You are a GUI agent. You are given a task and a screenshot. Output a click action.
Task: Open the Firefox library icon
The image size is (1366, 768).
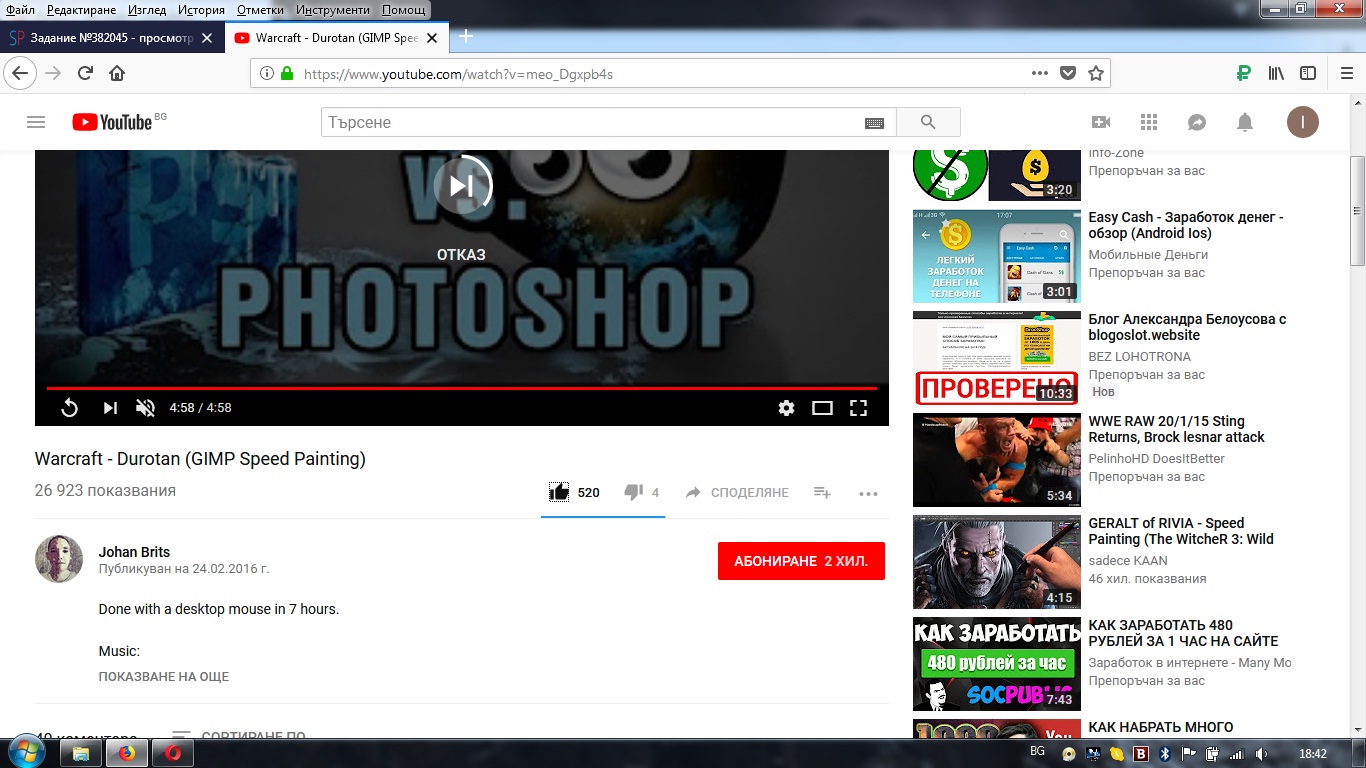pyautogui.click(x=1276, y=73)
